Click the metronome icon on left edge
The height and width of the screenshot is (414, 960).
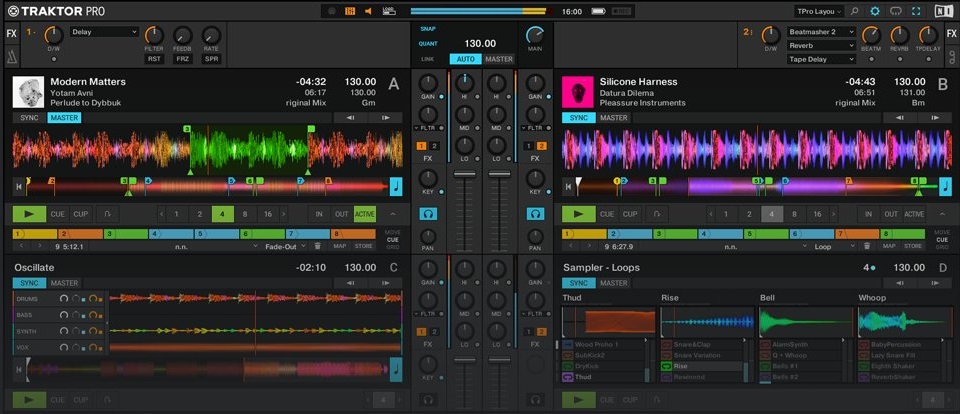[x=12, y=57]
